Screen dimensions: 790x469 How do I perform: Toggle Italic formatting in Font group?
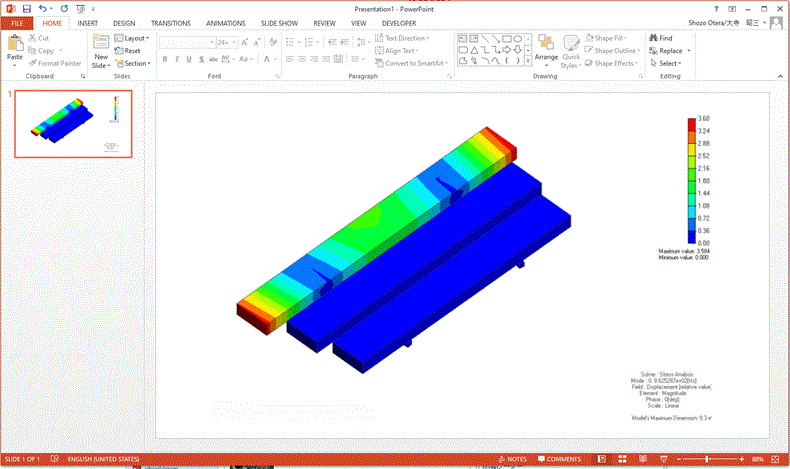(176, 59)
